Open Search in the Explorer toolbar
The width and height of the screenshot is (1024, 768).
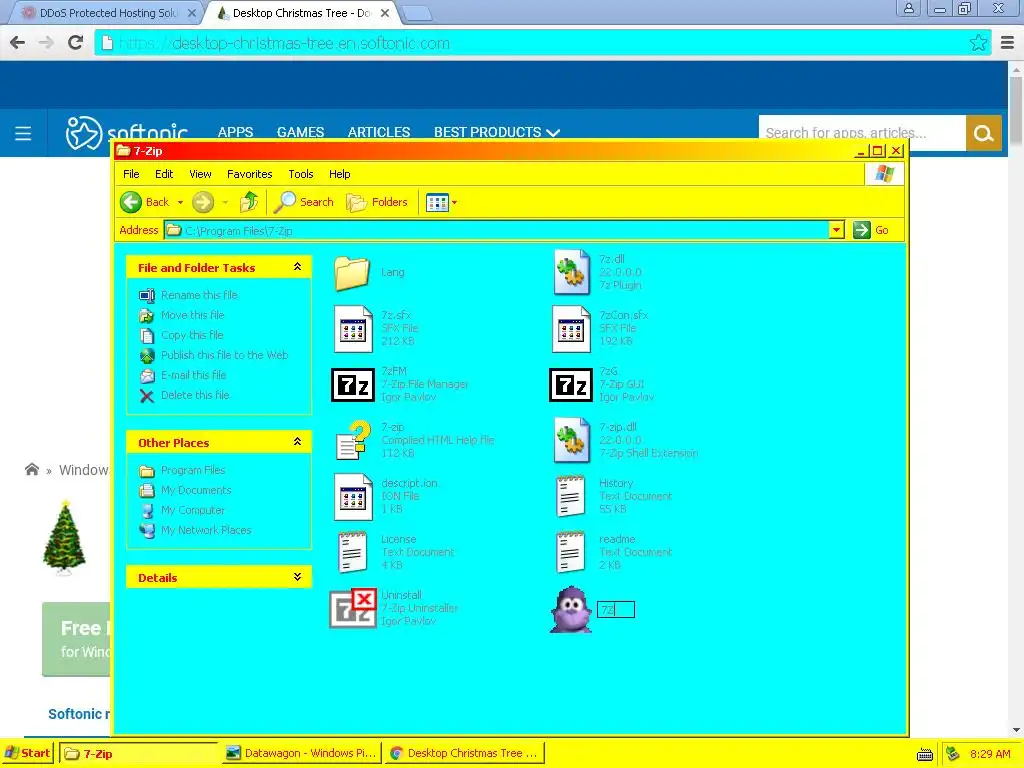pos(304,202)
